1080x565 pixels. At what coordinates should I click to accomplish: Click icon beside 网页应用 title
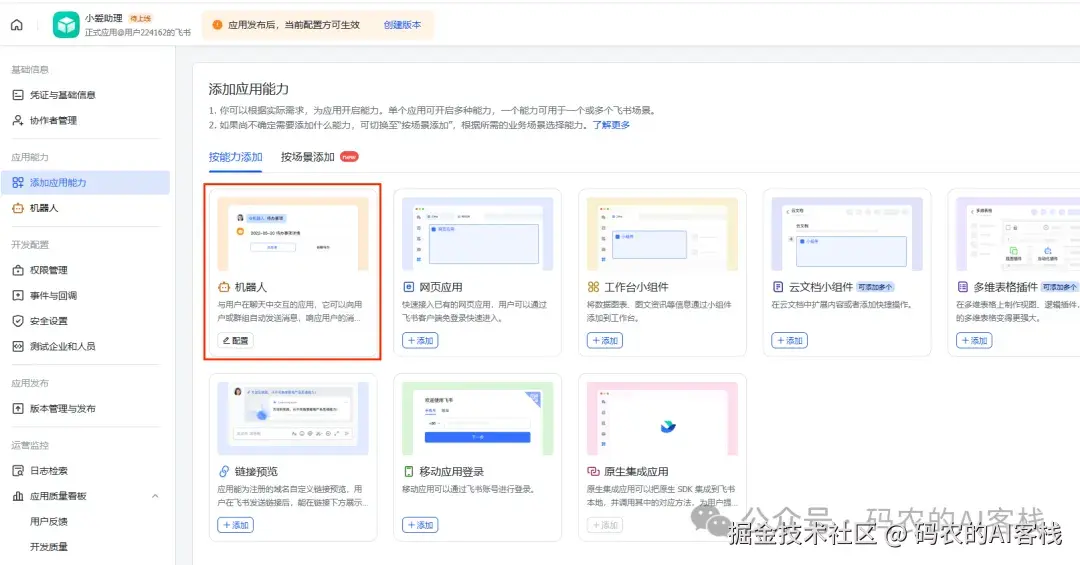(408, 287)
